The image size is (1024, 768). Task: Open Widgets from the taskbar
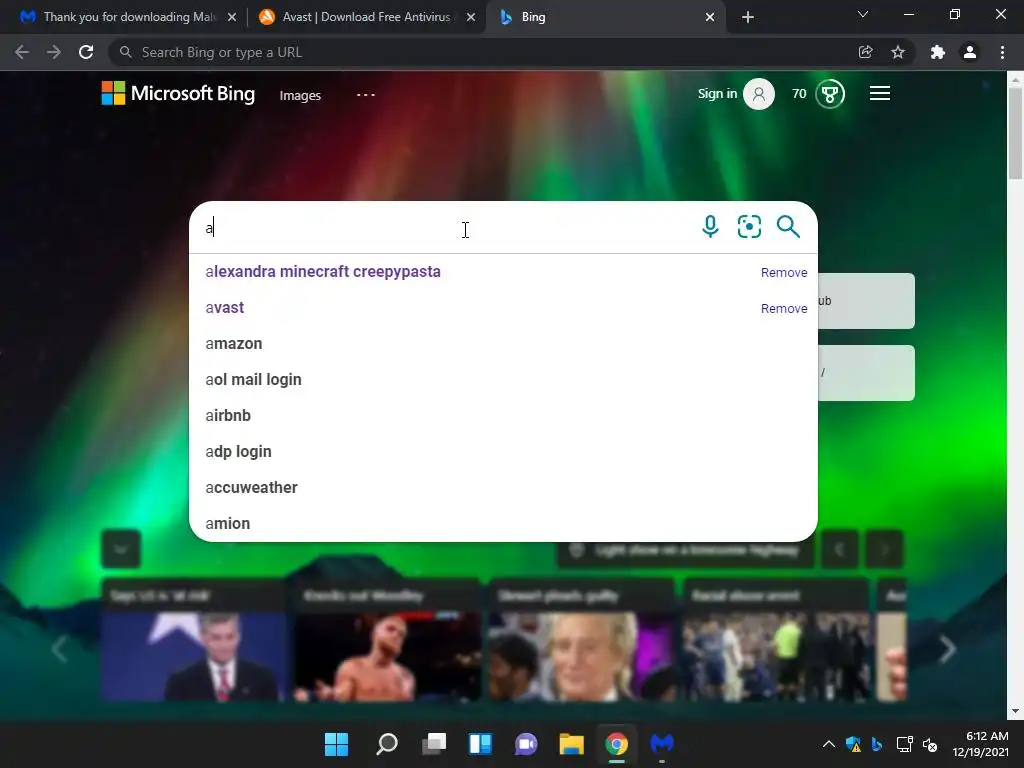[480, 744]
